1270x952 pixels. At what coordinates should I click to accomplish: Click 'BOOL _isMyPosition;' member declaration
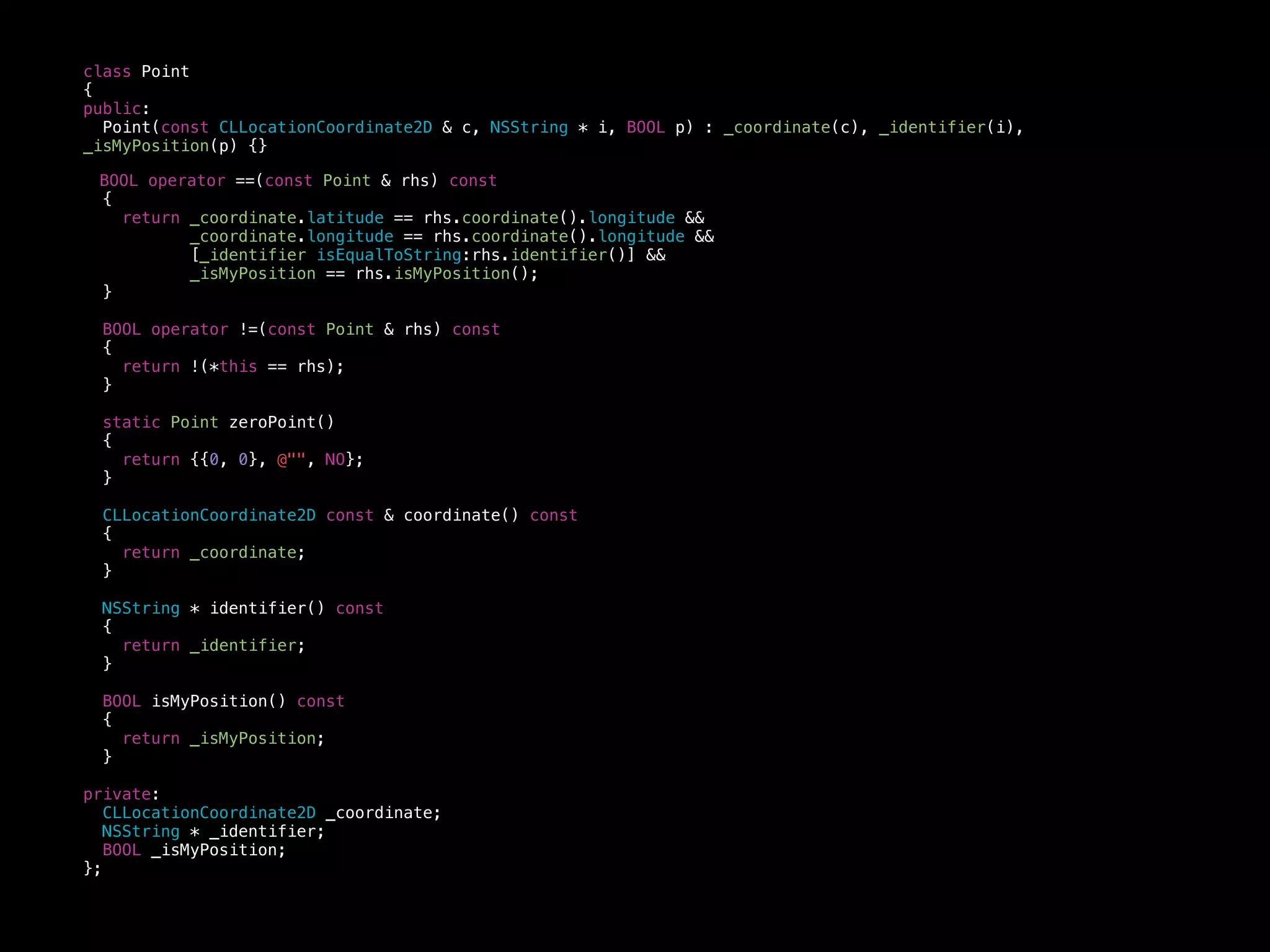coord(194,850)
